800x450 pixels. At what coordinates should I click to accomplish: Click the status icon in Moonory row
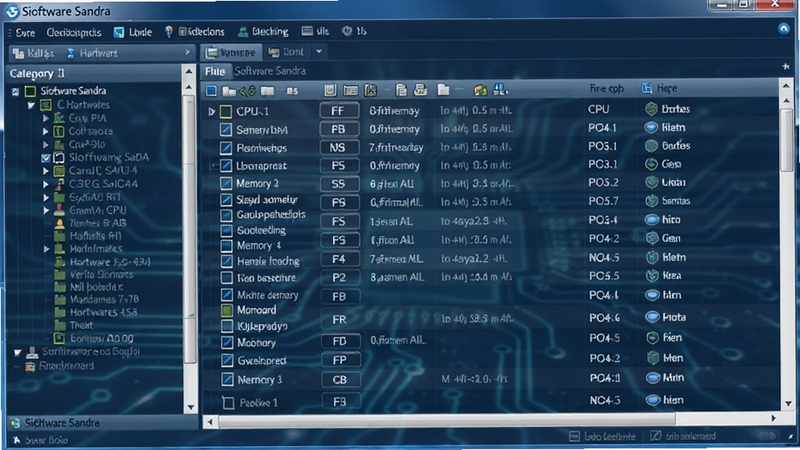click(652, 338)
